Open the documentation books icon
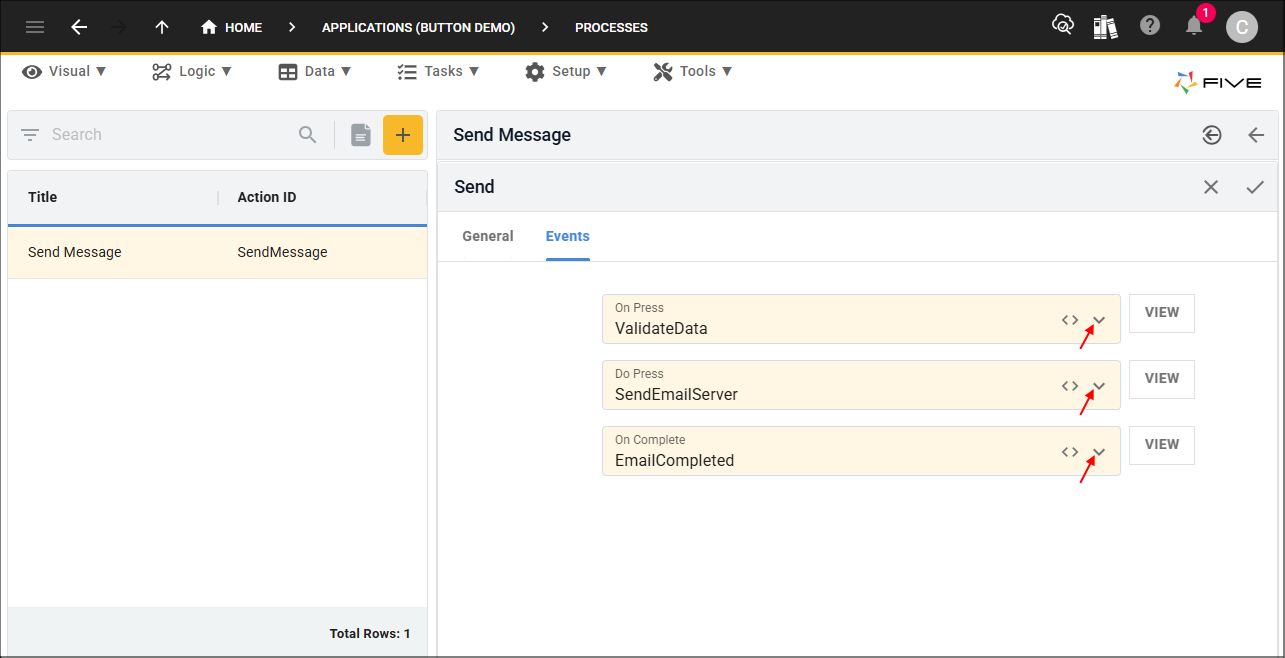Viewport: 1285px width, 658px height. (1106, 27)
